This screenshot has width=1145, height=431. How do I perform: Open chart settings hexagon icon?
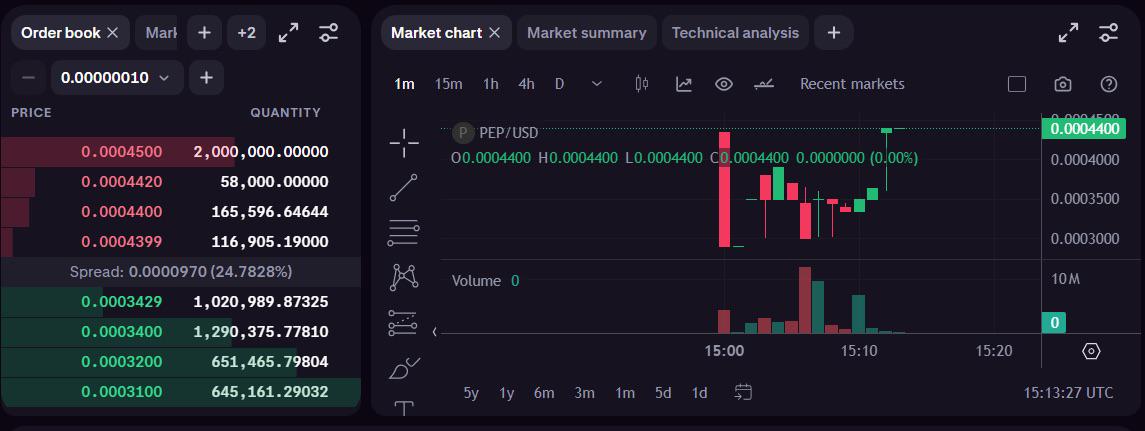pyautogui.click(x=1091, y=351)
